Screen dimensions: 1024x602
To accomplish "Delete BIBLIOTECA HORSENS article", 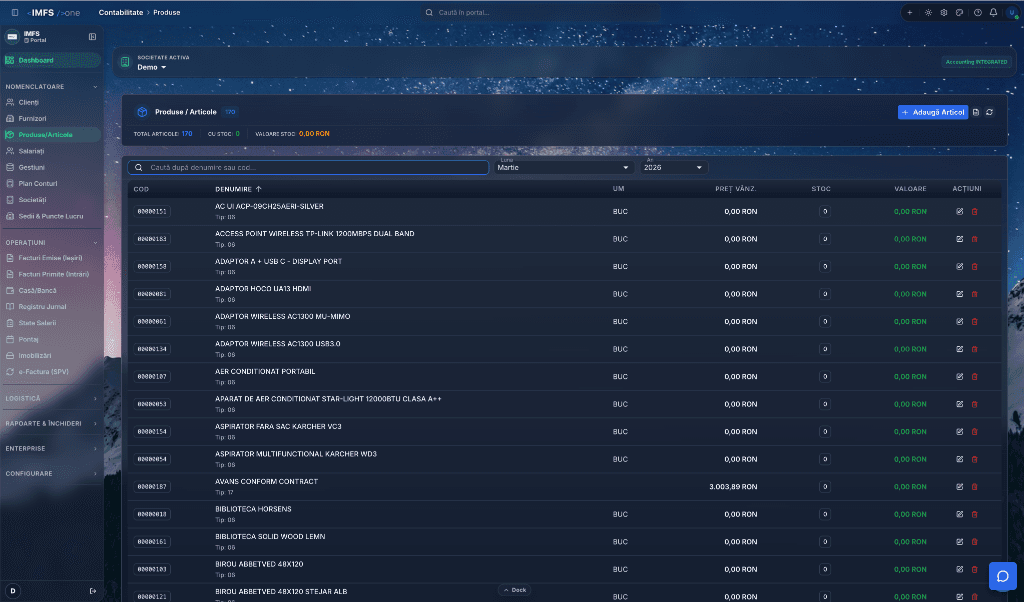I will click(x=974, y=514).
